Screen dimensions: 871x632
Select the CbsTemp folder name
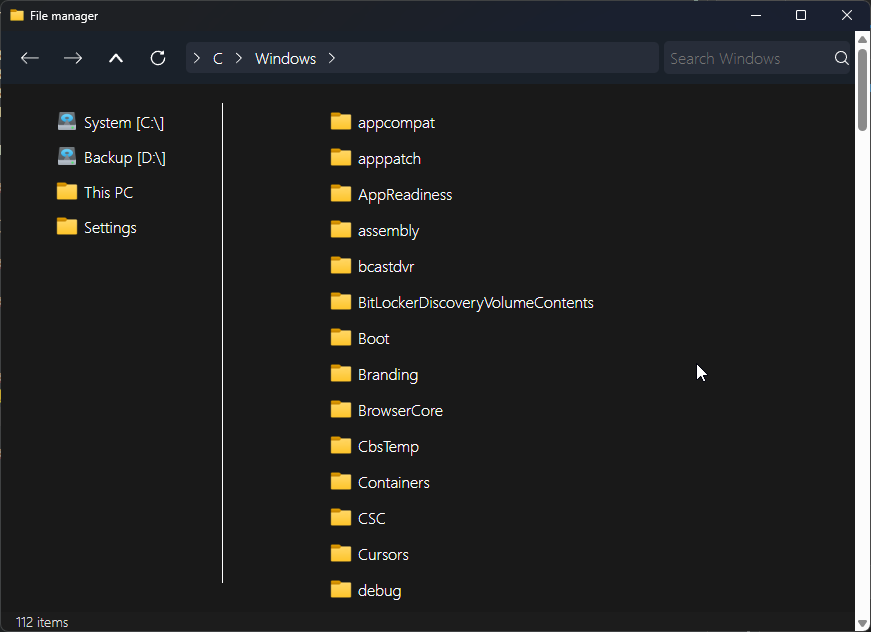click(388, 447)
